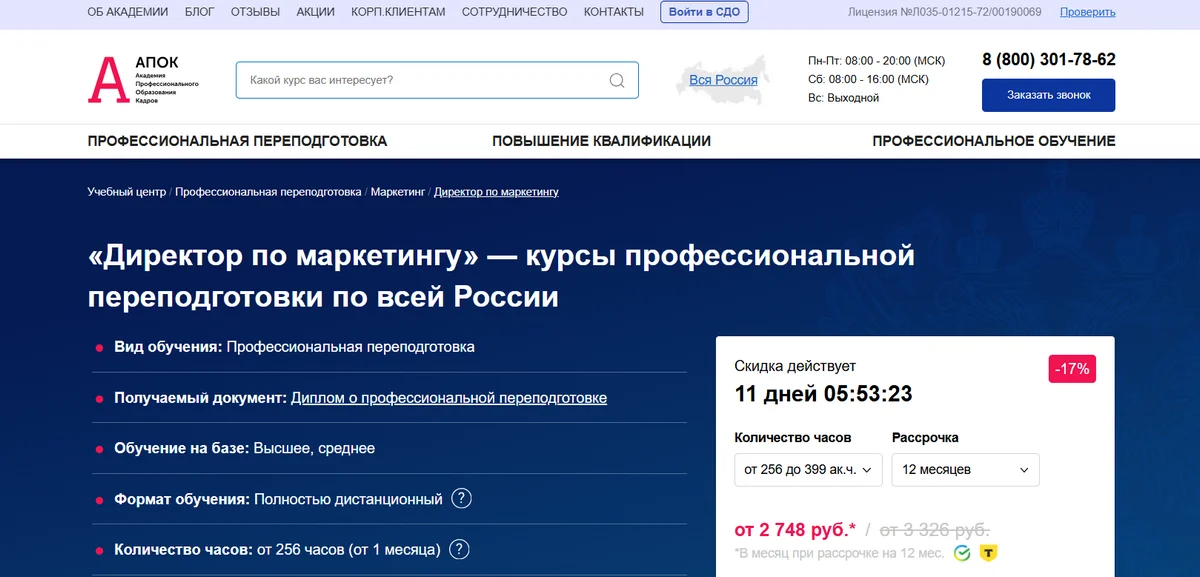Click the Проверить license link

click(x=1088, y=12)
